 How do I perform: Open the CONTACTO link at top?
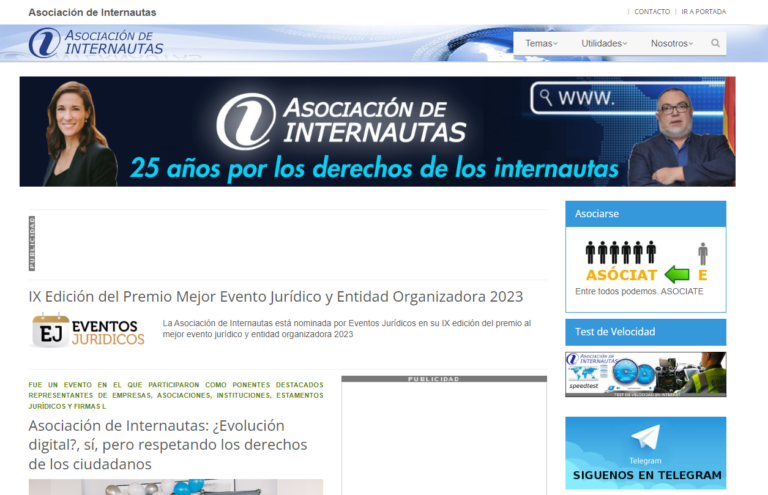pyautogui.click(x=652, y=12)
